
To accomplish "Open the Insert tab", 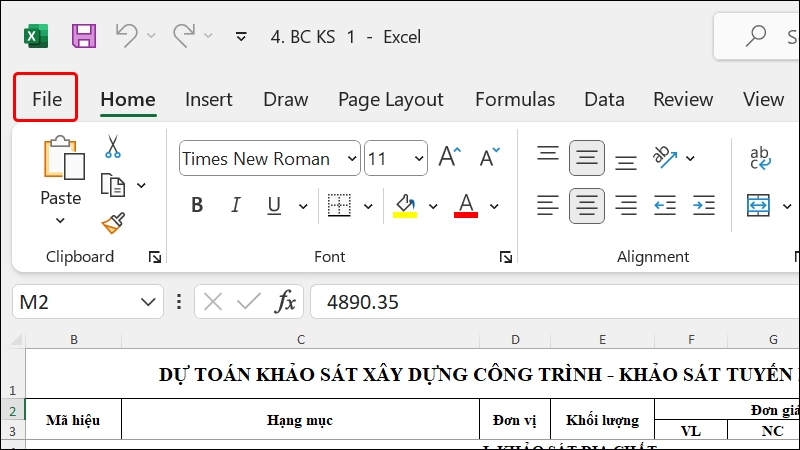I will click(x=209, y=99).
